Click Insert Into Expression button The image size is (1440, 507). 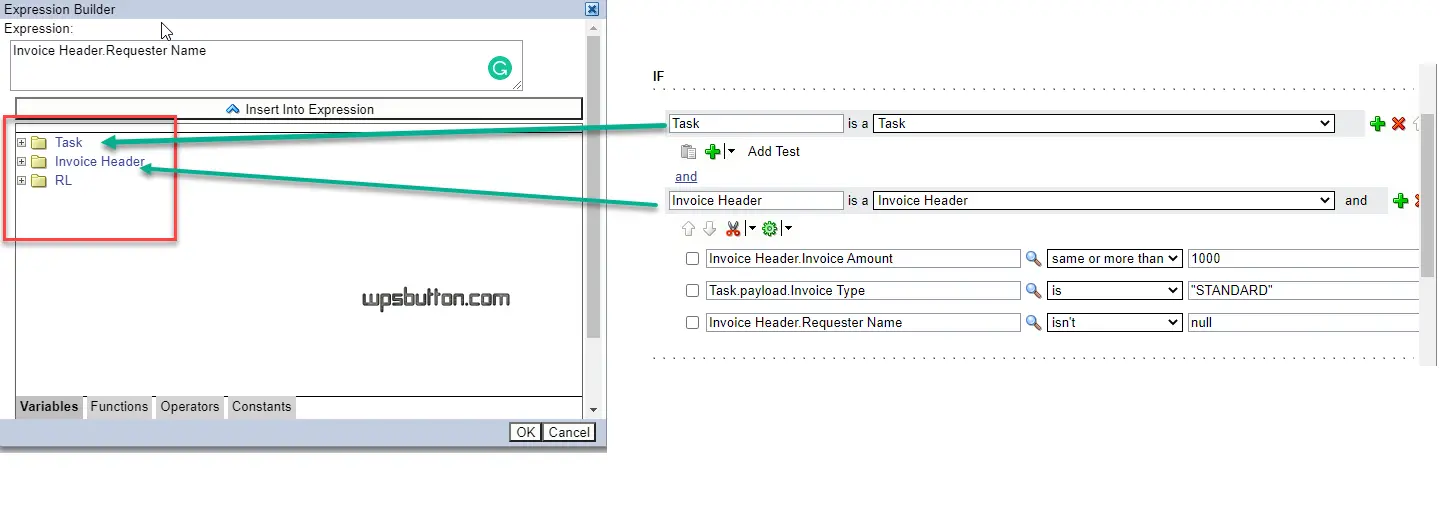[299, 110]
